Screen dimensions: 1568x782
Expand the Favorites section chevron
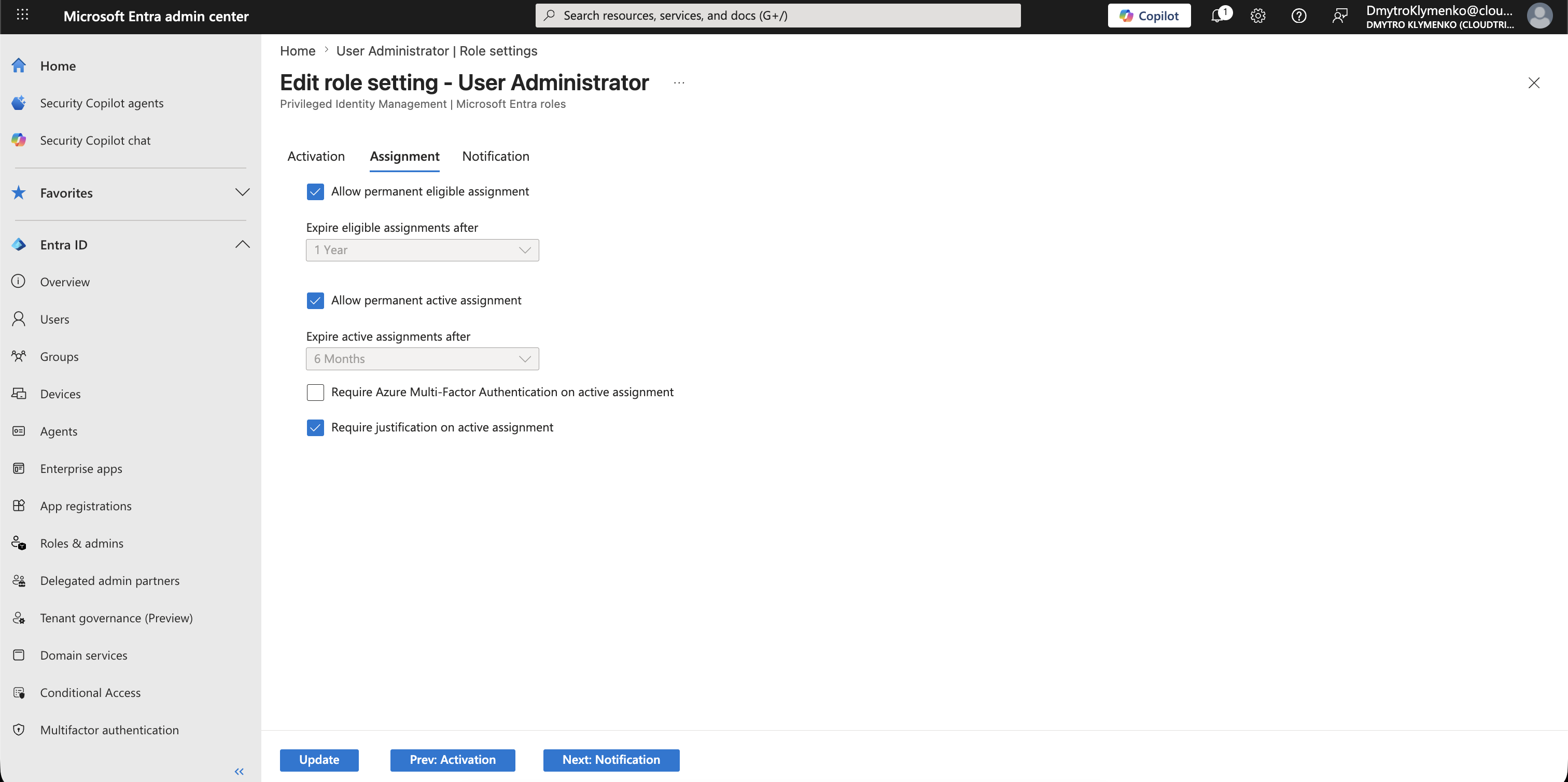(x=242, y=192)
